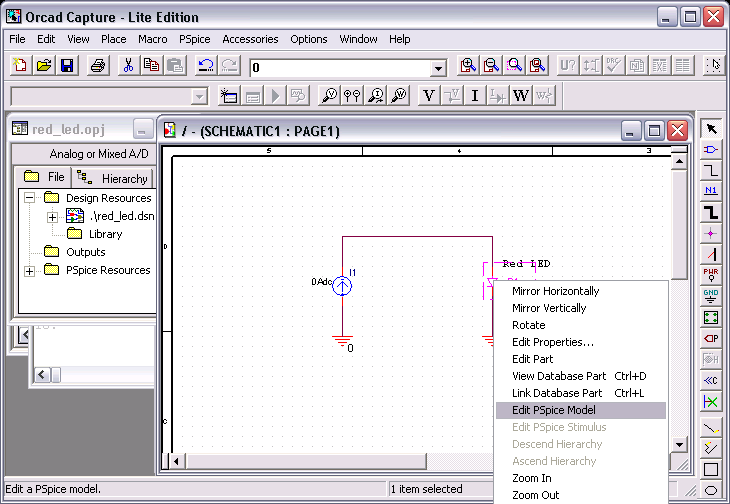The width and height of the screenshot is (730, 504).
Task: Switch to the File tab
Action: (43, 177)
